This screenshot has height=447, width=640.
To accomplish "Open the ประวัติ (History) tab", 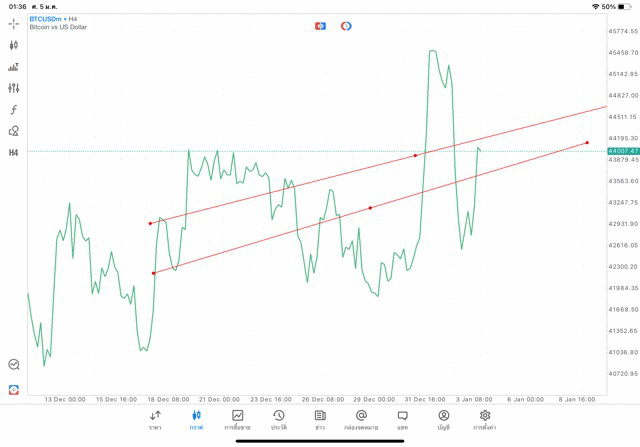I will click(x=279, y=420).
